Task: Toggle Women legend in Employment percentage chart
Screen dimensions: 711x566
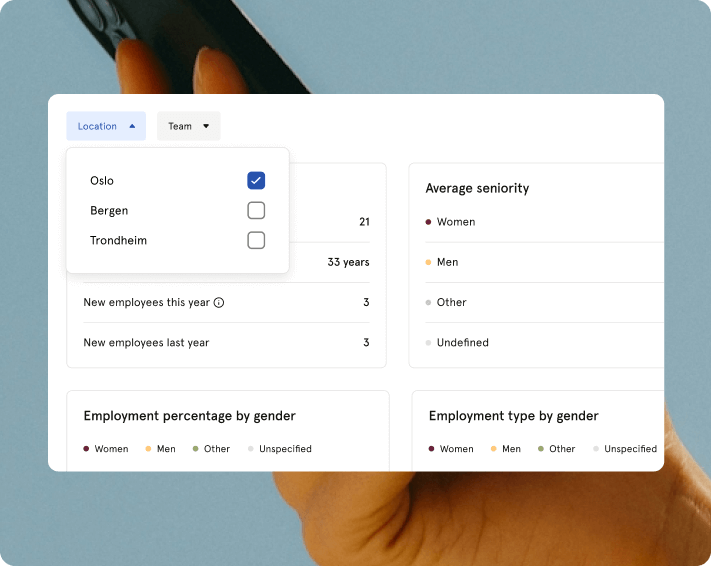Action: 106,449
